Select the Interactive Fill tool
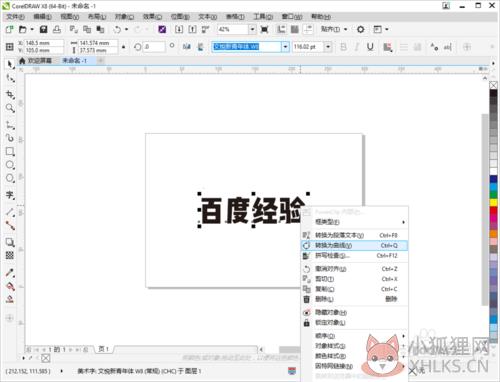This screenshot has width=500, height=382. [x=10, y=286]
